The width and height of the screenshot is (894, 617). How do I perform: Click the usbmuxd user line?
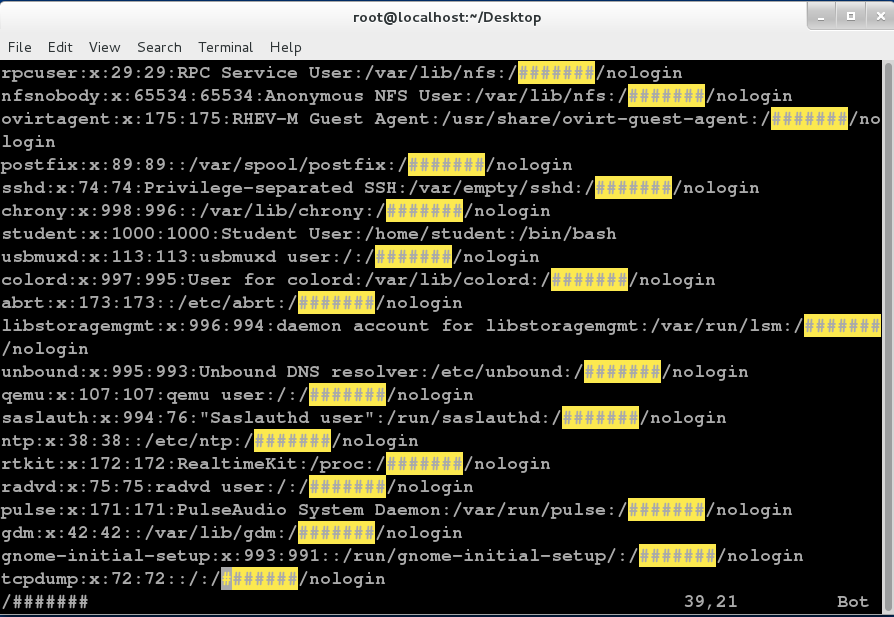tap(270, 257)
